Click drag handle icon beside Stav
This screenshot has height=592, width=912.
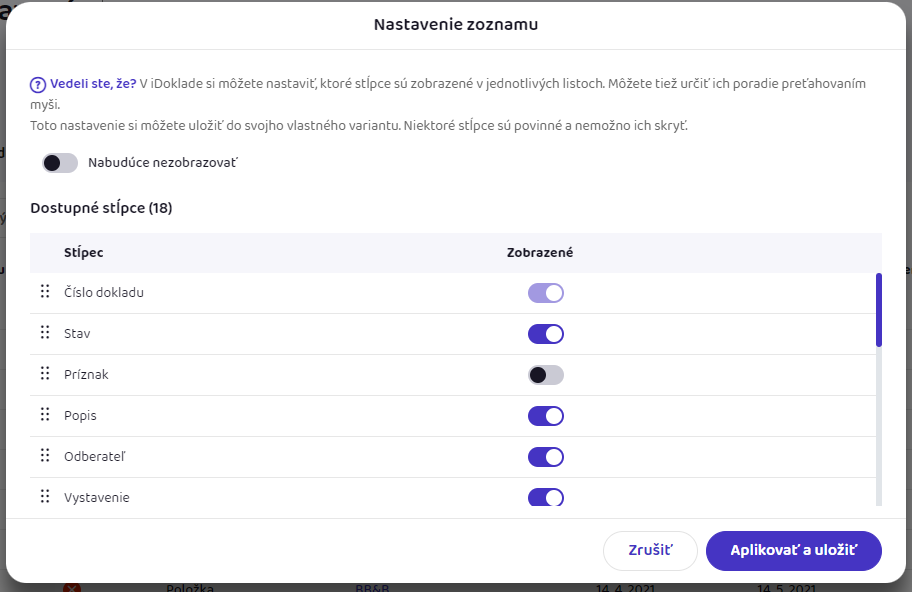point(45,333)
